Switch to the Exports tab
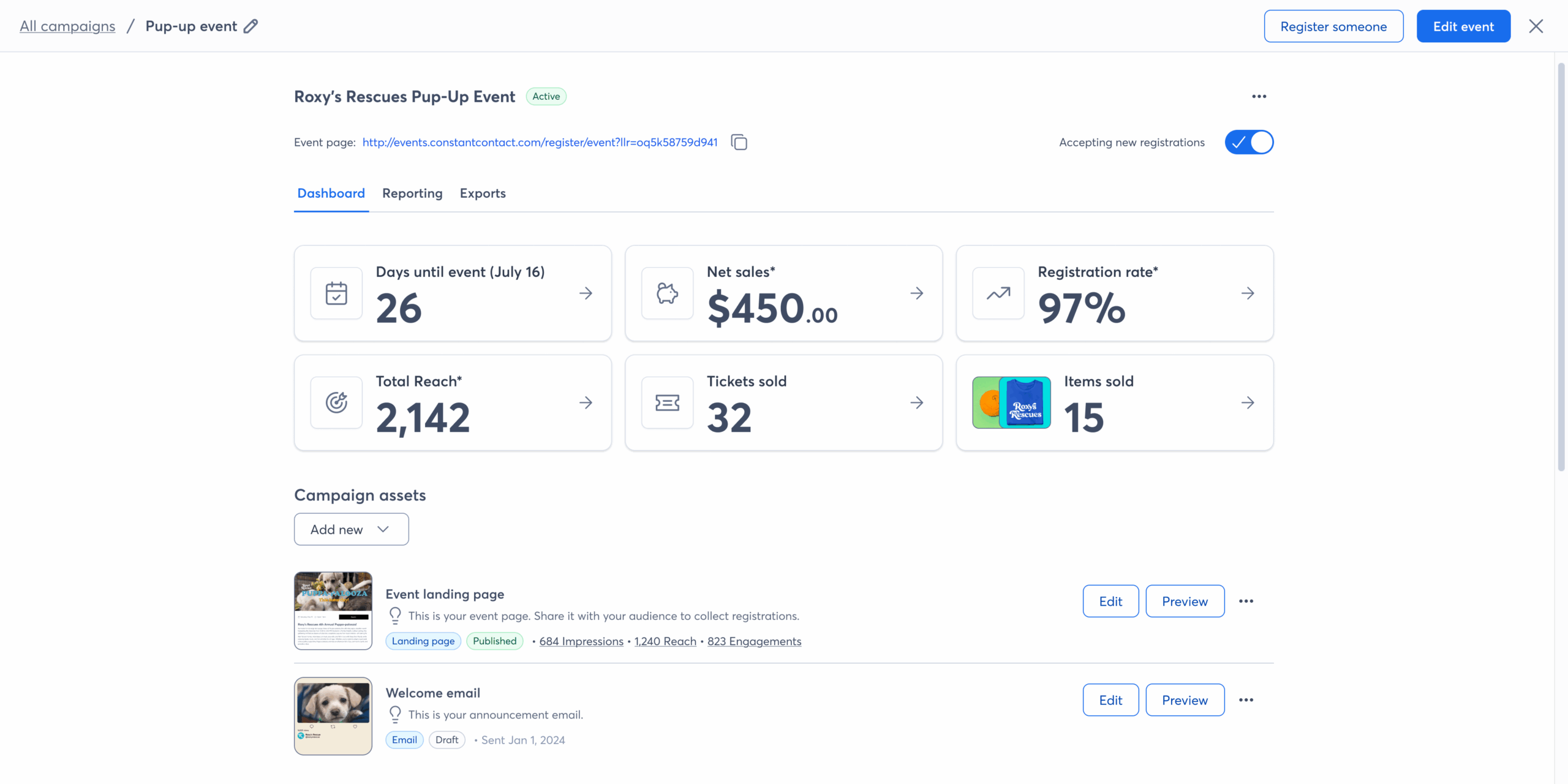Viewport: 1568px width, 784px height. click(x=483, y=194)
